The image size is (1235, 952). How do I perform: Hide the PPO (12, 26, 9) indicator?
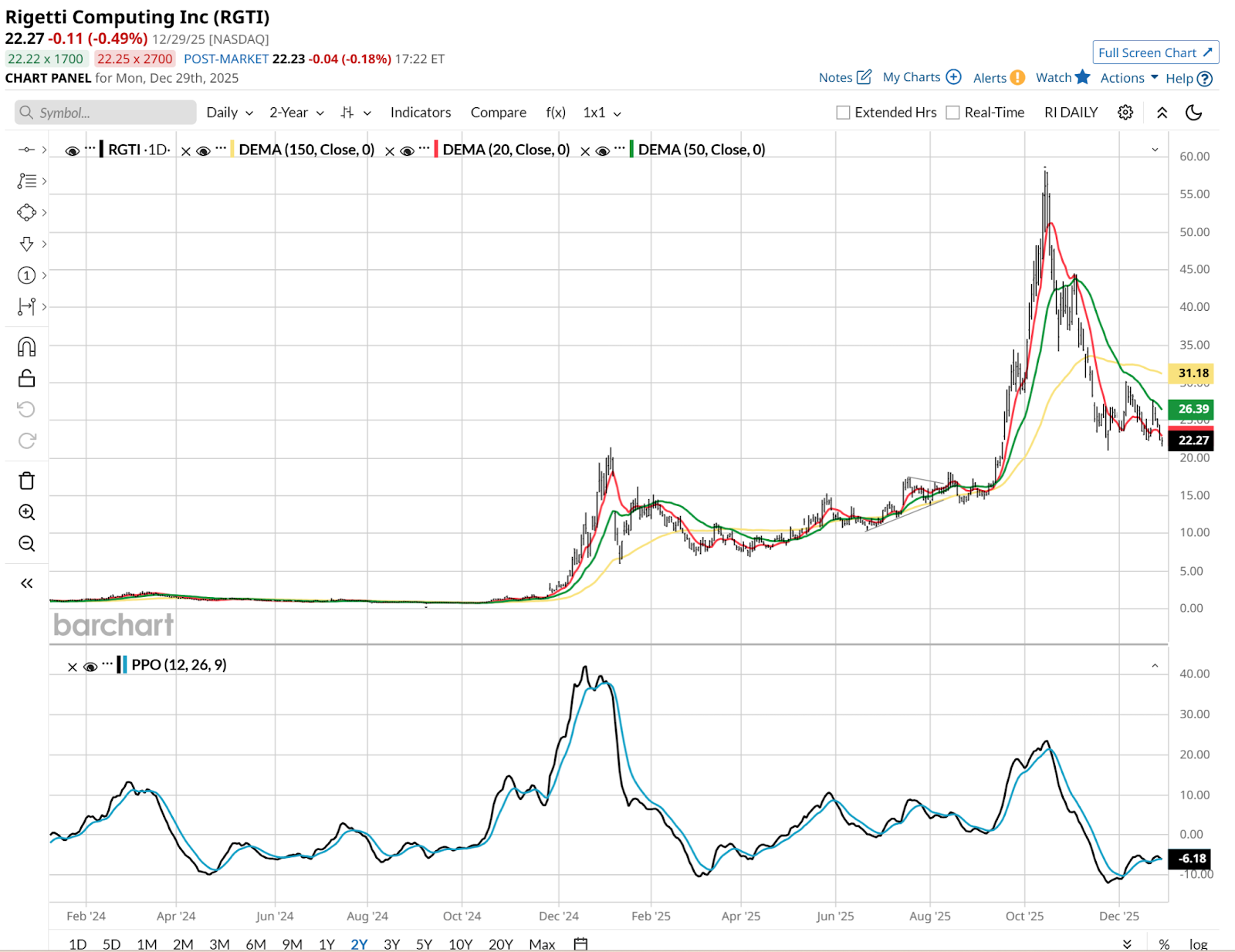pyautogui.click(x=90, y=667)
